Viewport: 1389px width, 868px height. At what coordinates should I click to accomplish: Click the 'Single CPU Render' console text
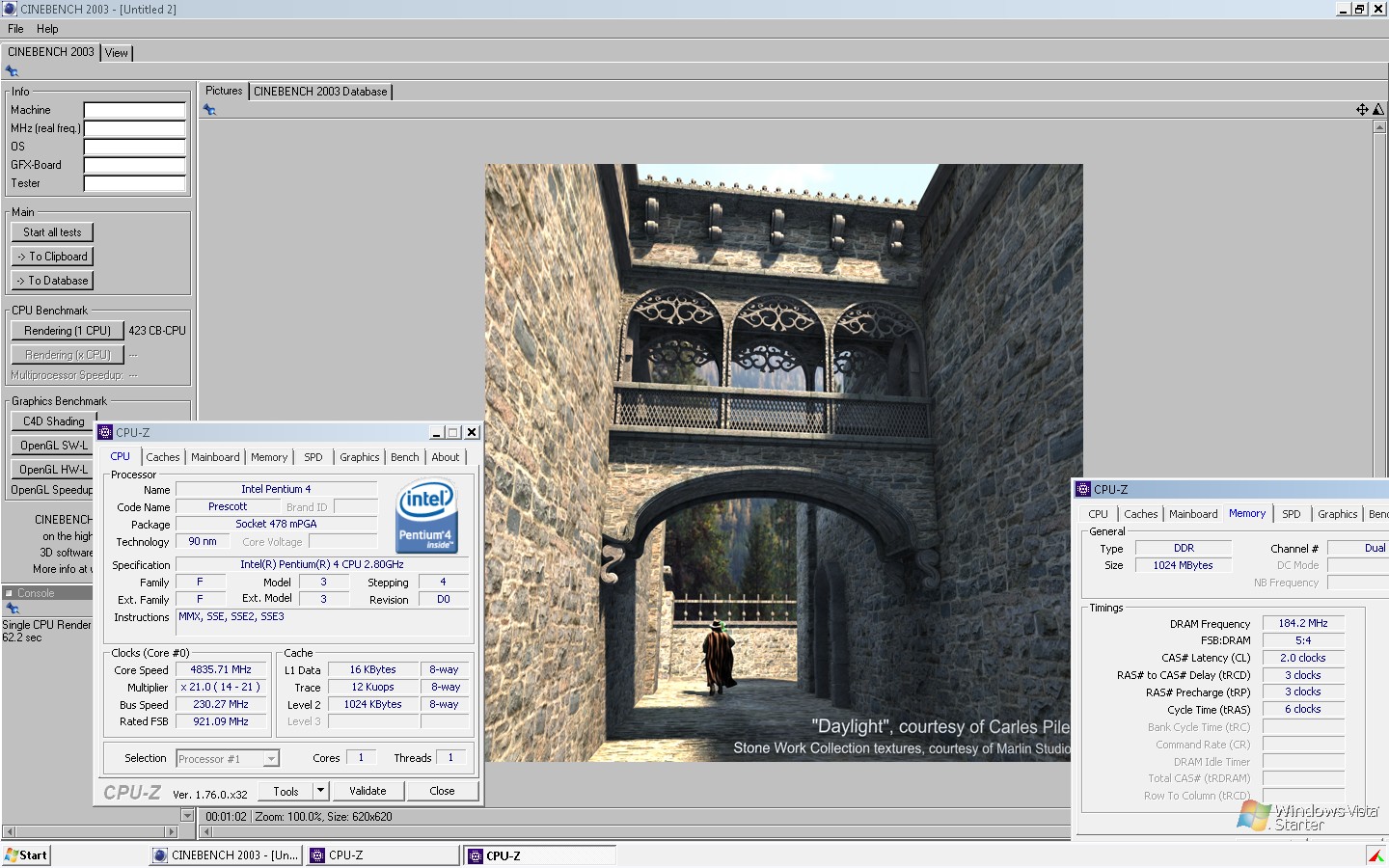(46, 625)
